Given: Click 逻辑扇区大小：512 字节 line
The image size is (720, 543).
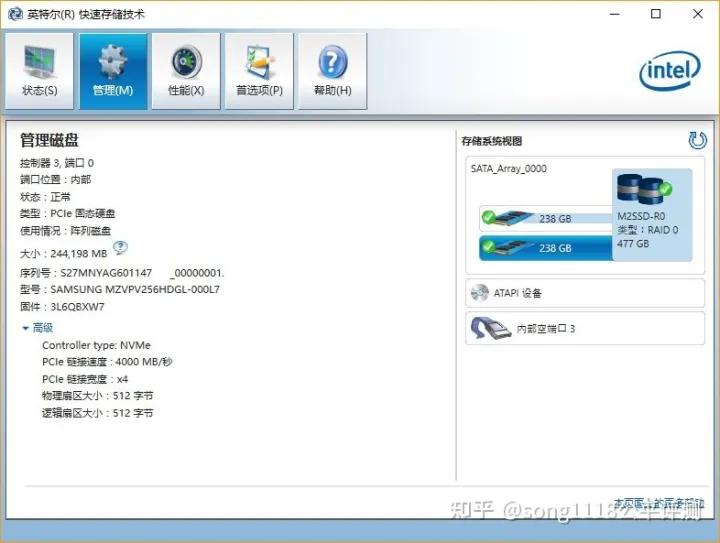Looking at the screenshot, I should [97, 413].
